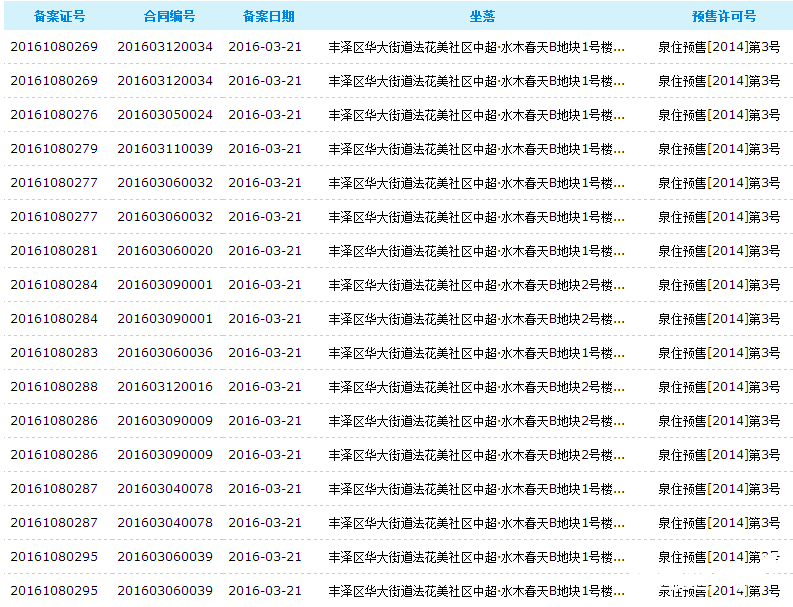Image resolution: width=793 pixels, height=607 pixels.
Task: Select the presale permit in row 20161080283
Action: (719, 353)
